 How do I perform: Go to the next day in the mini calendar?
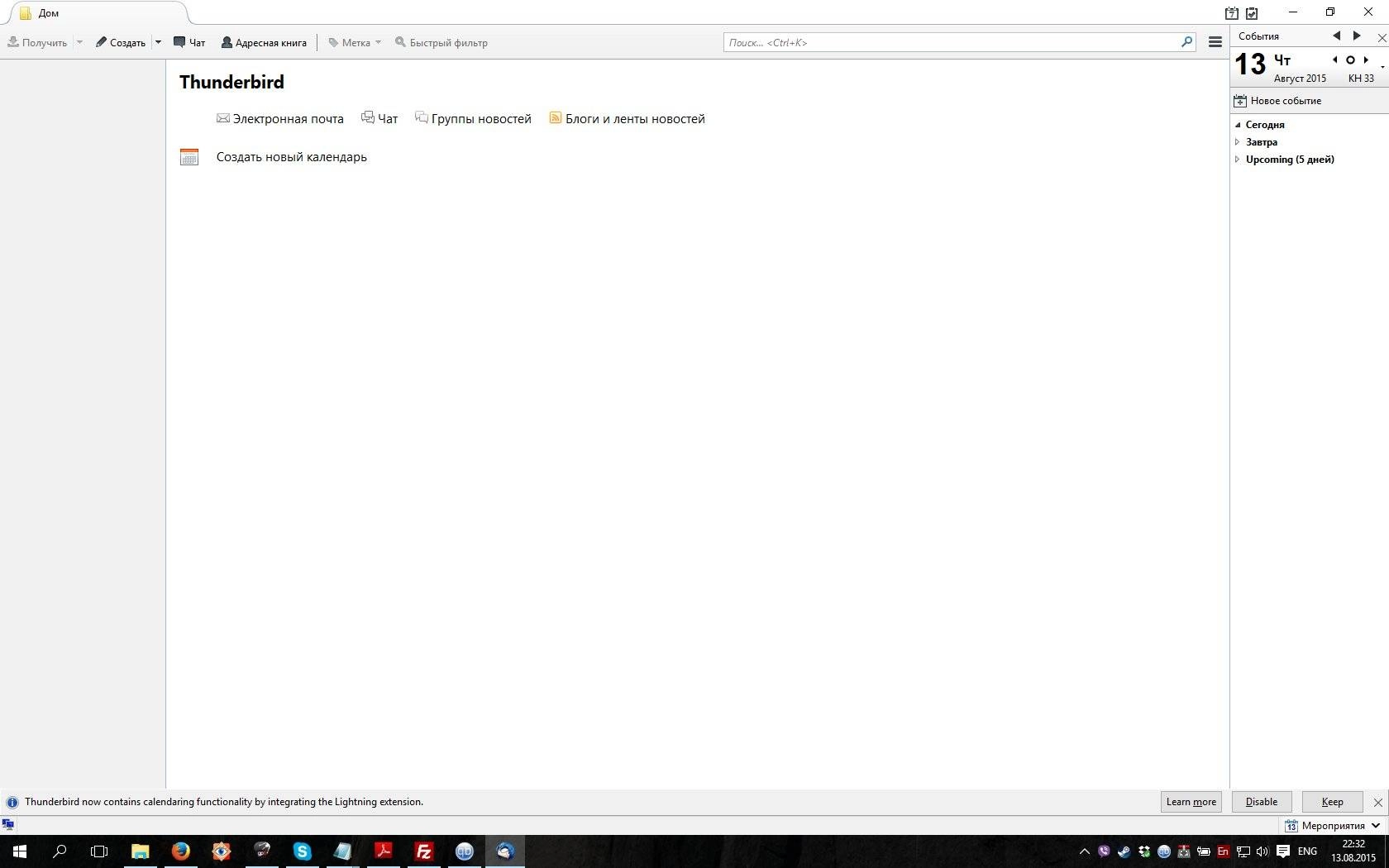click(x=1366, y=60)
